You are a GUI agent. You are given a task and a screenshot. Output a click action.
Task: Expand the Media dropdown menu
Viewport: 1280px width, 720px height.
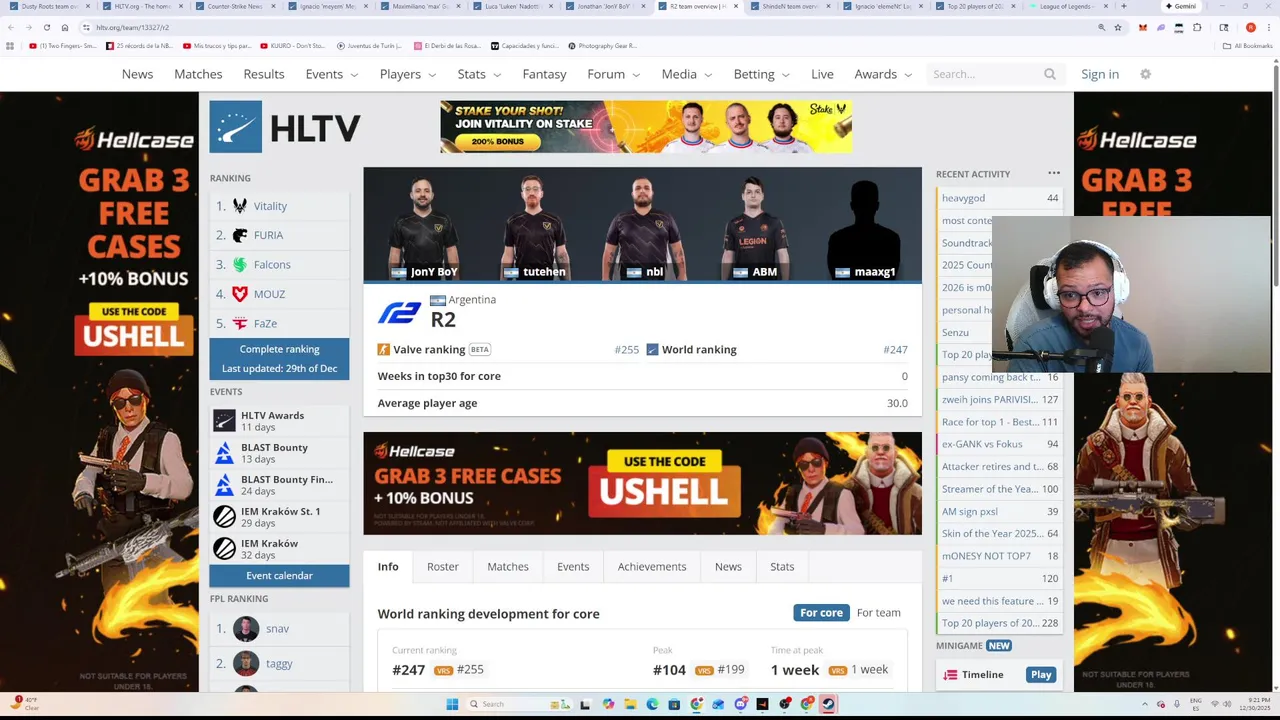click(x=687, y=74)
